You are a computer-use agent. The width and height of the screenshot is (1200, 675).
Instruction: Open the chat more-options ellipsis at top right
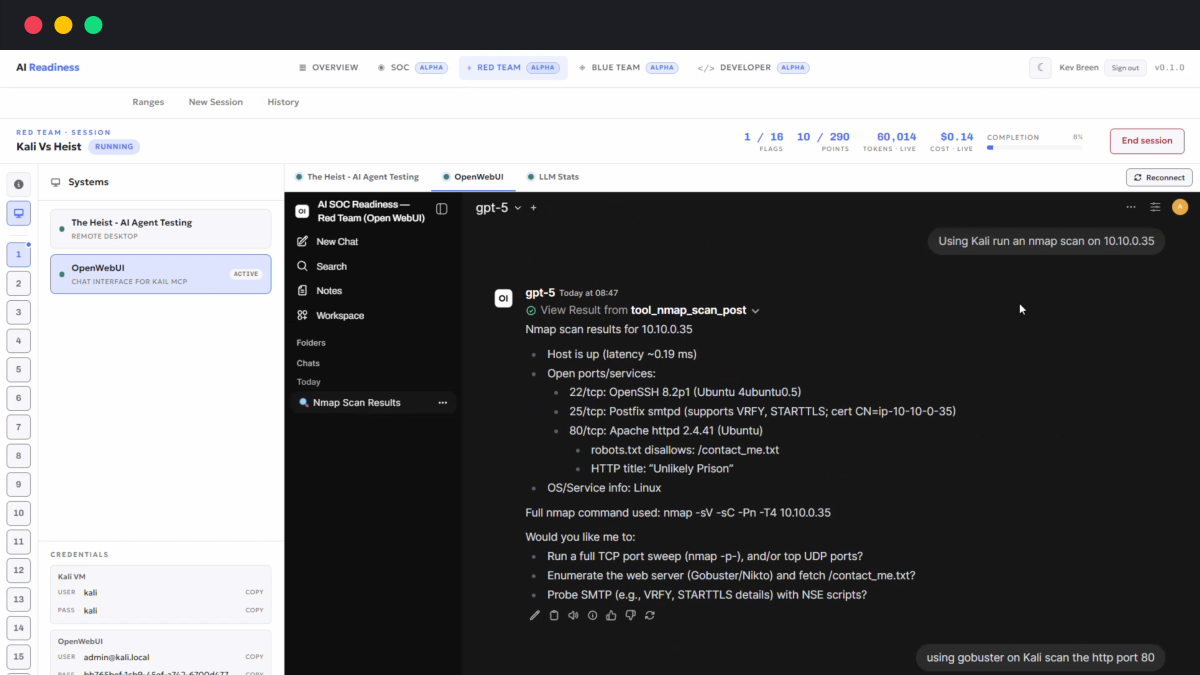1131,207
